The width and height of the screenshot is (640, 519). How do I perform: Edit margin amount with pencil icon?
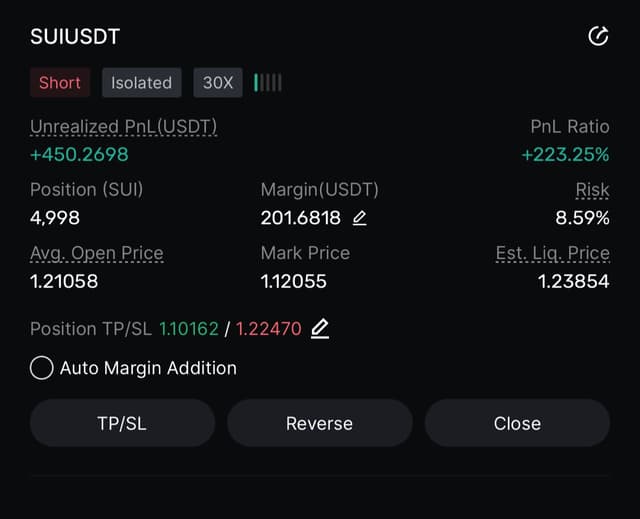tap(360, 217)
